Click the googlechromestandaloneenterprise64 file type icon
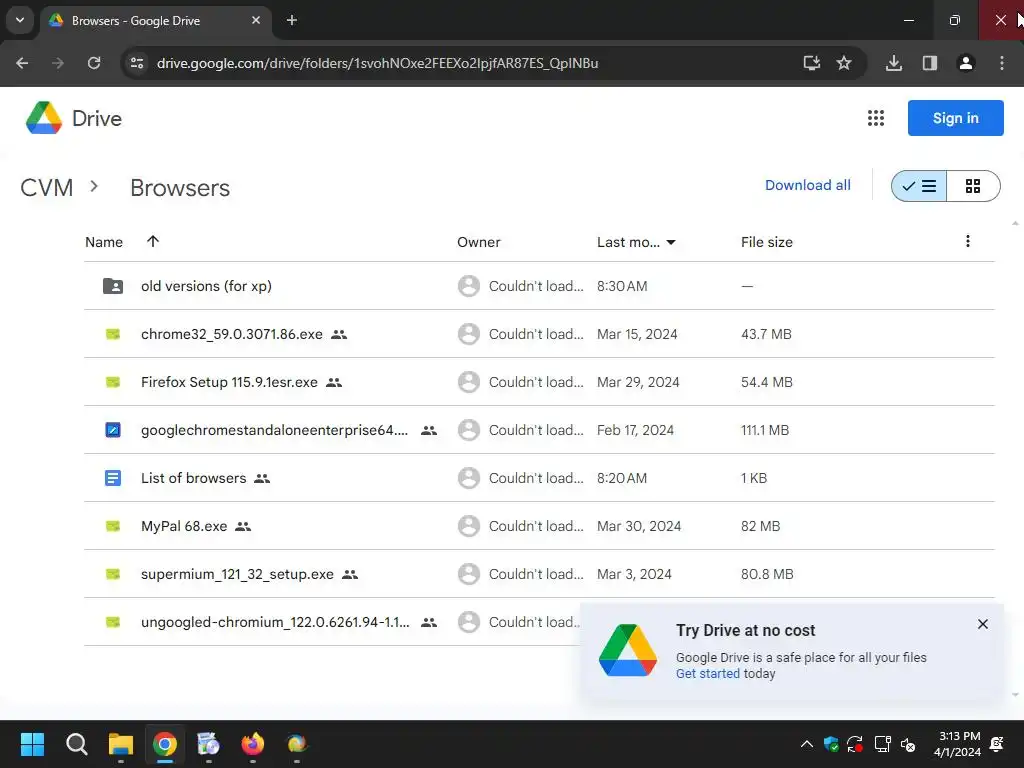Viewport: 1024px width, 768px height. click(113, 430)
